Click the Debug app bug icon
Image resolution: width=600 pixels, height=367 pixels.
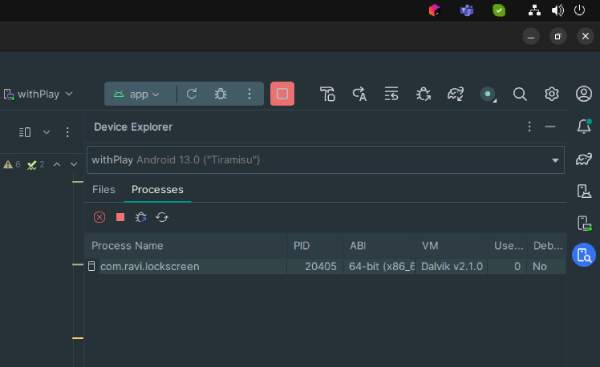click(x=220, y=94)
